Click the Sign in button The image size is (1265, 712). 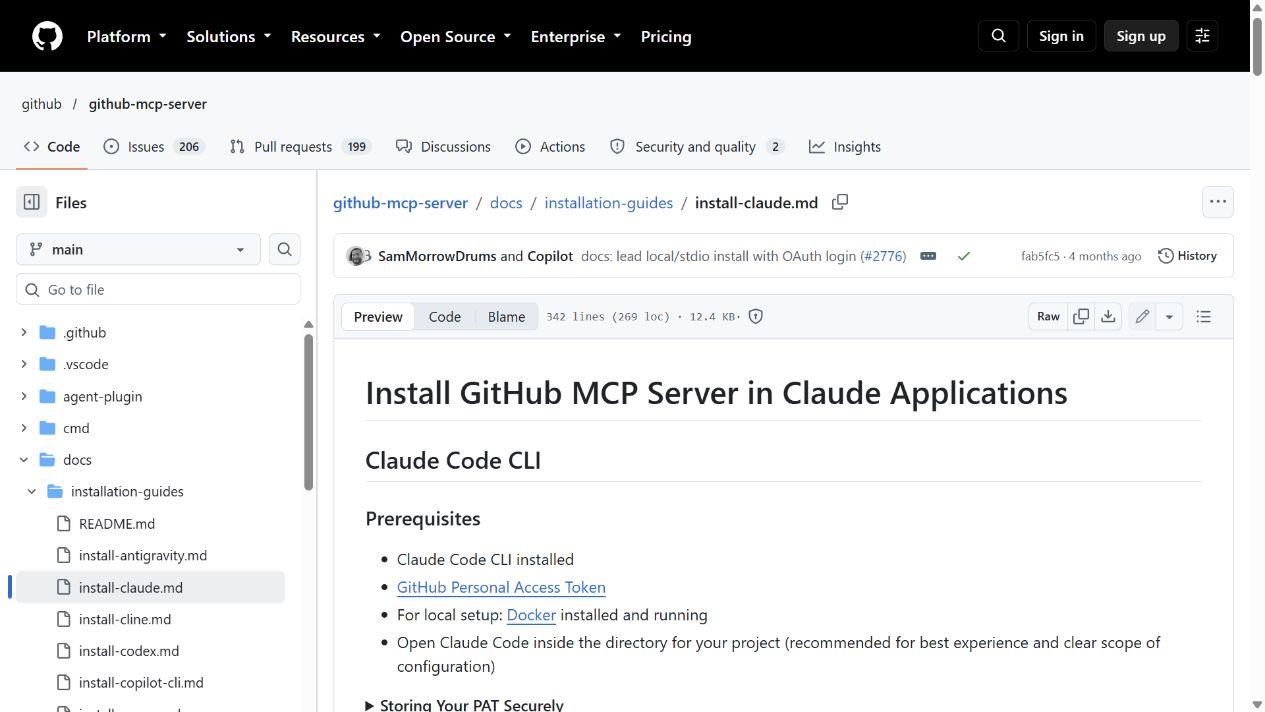point(1061,36)
